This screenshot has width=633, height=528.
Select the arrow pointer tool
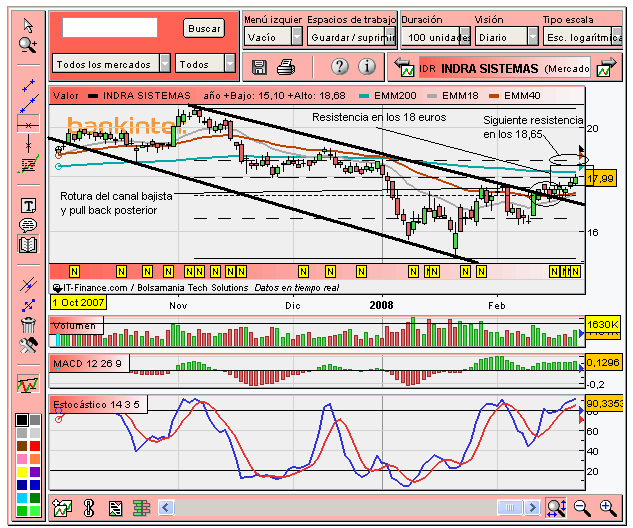tap(28, 25)
